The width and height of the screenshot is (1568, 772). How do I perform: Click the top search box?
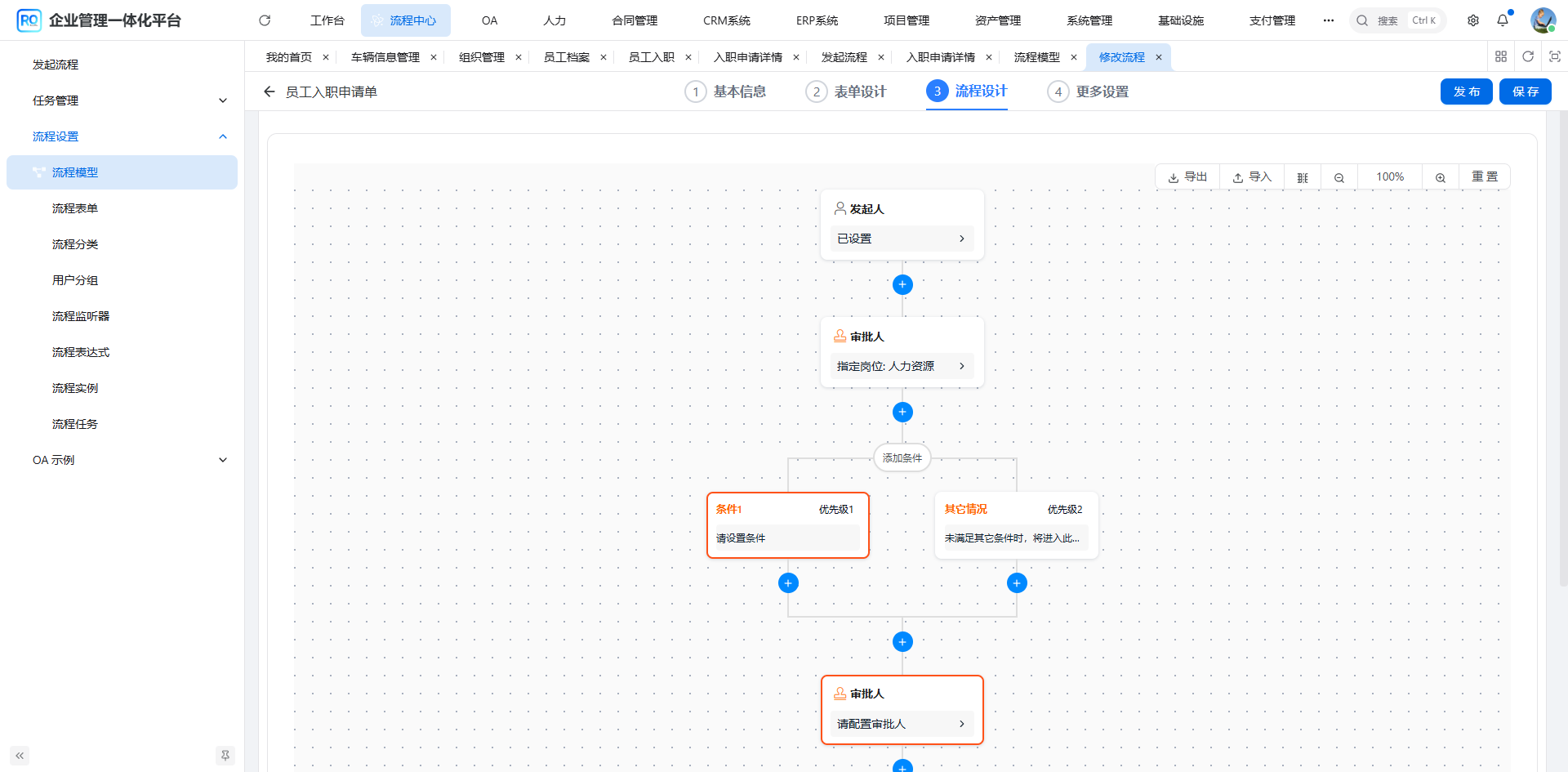pos(1398,20)
